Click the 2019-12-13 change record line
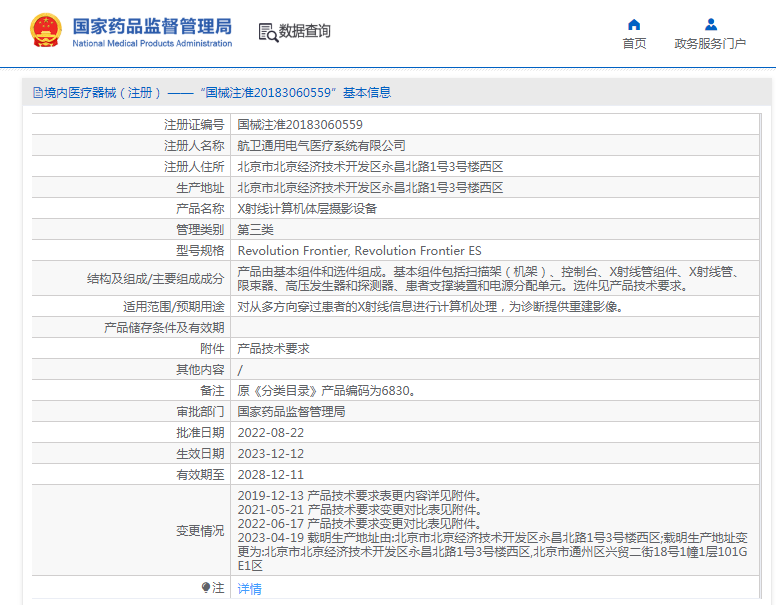This screenshot has height=605, width=776. [360, 496]
